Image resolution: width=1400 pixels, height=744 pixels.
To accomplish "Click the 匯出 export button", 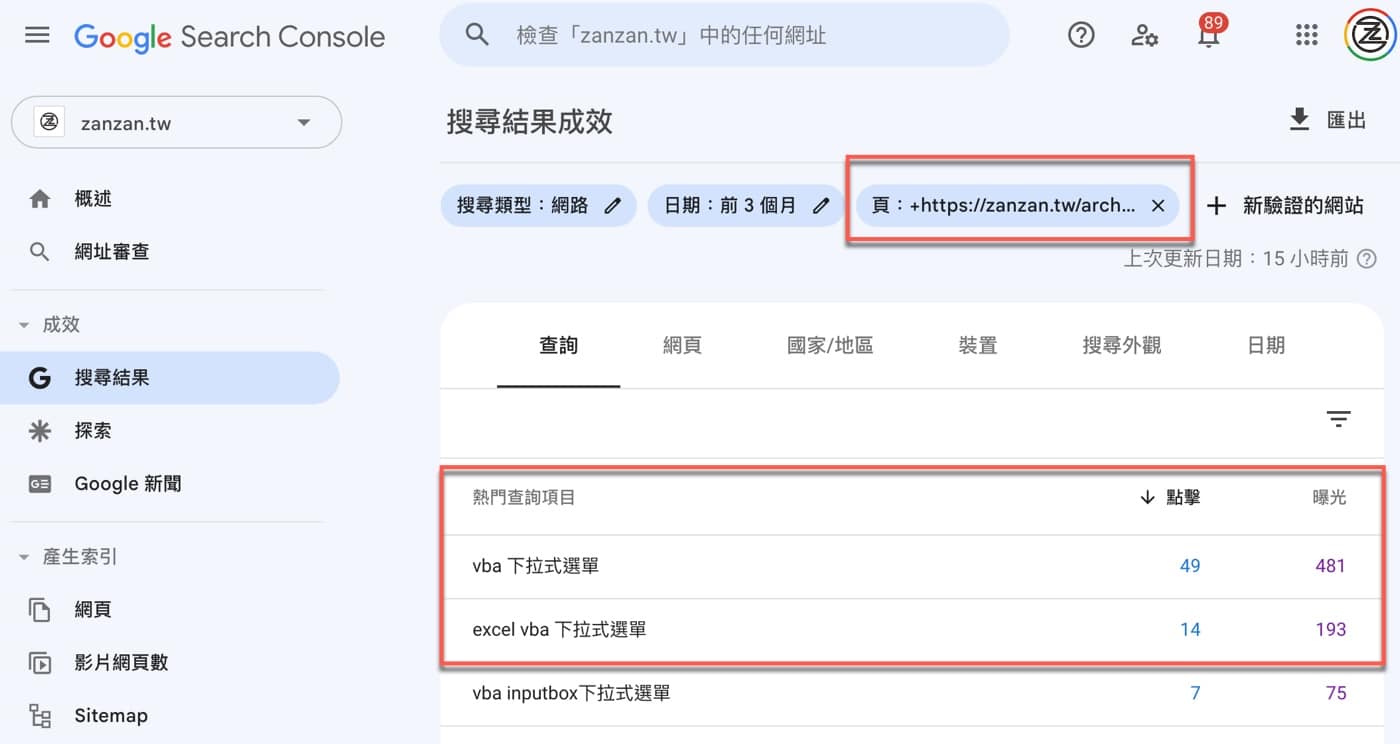I will coord(1327,120).
